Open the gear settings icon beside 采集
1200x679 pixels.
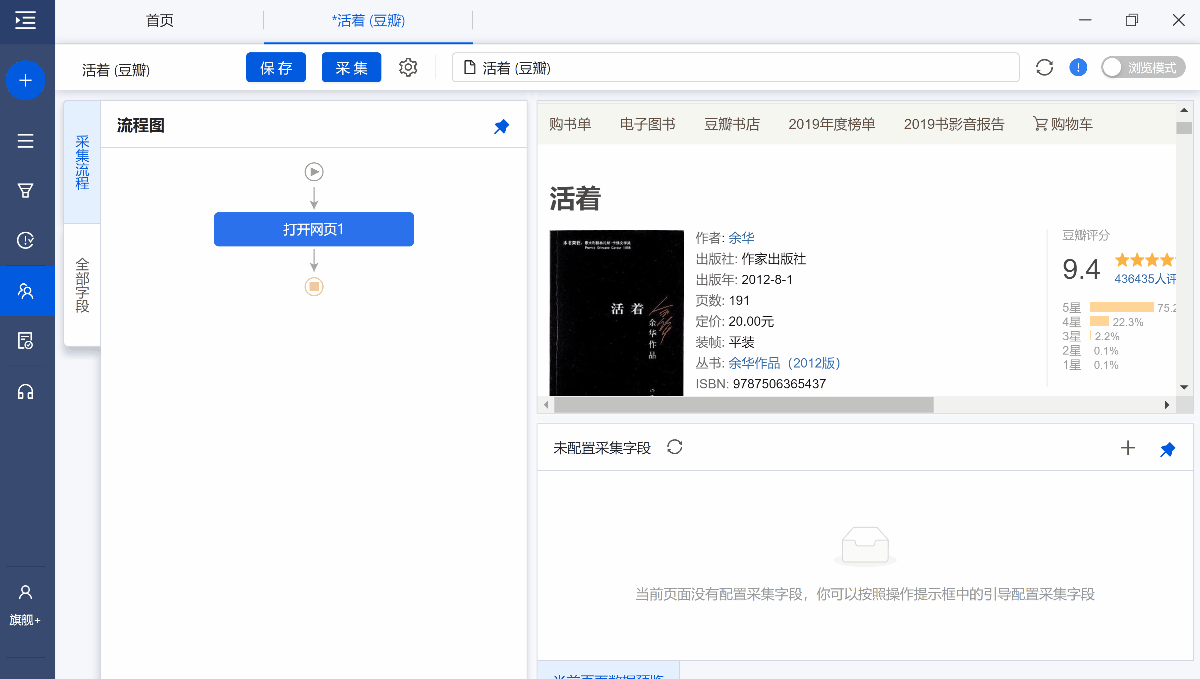(x=408, y=67)
